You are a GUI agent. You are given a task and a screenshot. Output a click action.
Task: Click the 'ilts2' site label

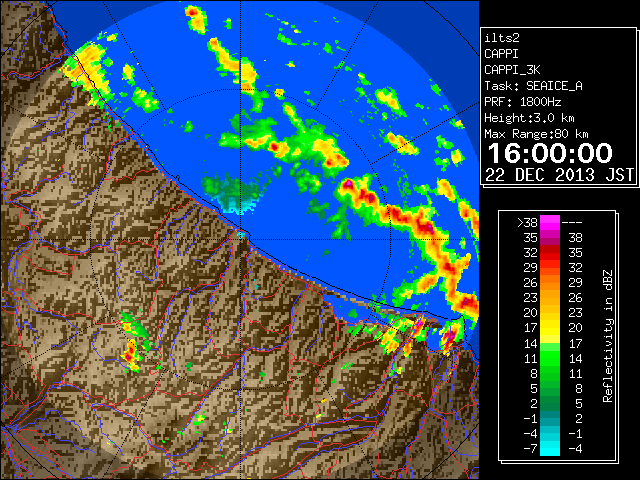[502, 38]
